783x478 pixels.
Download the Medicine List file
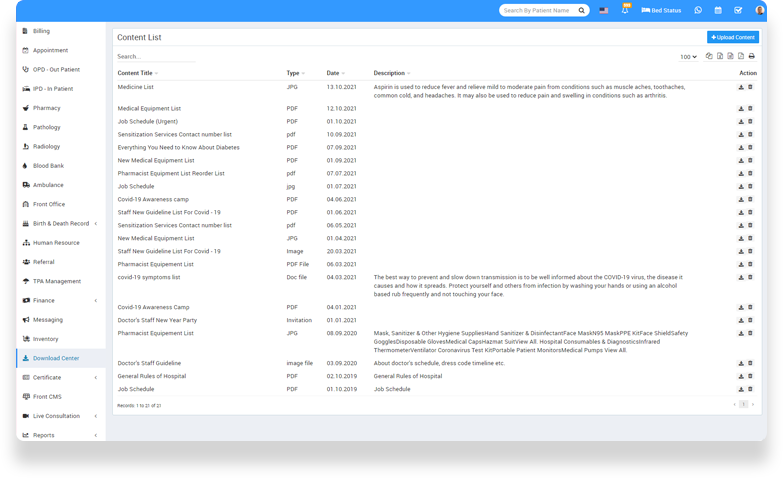[x=741, y=87]
